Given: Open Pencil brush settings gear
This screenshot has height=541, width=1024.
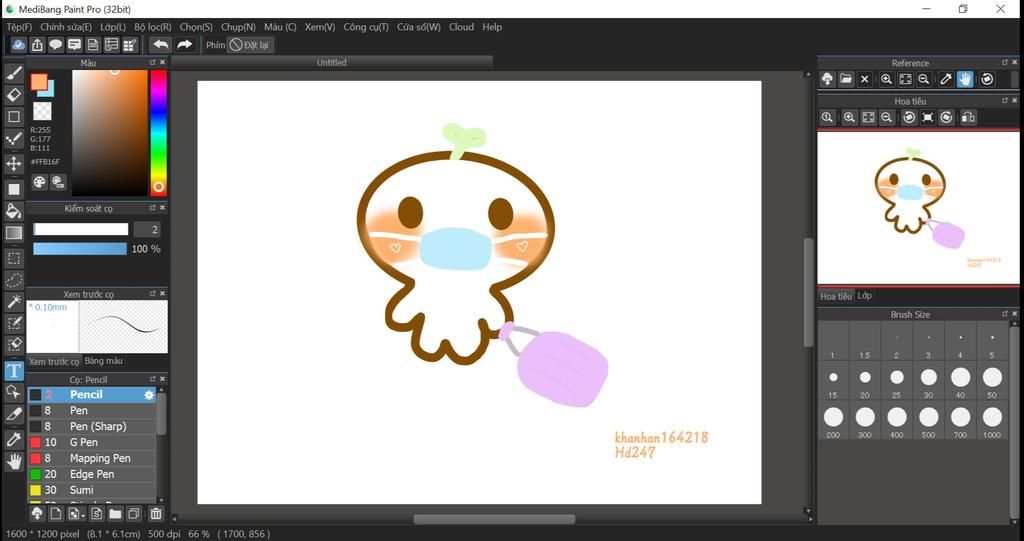Looking at the screenshot, I should click(149, 395).
